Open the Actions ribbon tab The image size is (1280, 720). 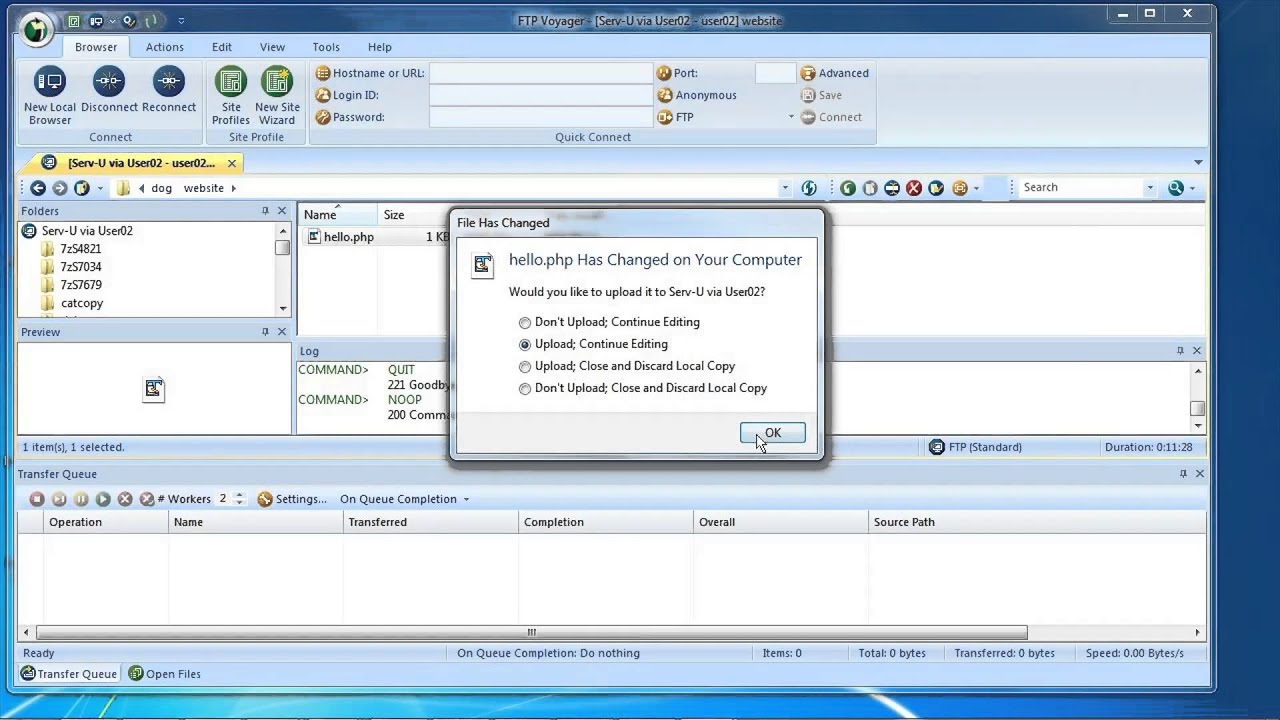pos(165,47)
